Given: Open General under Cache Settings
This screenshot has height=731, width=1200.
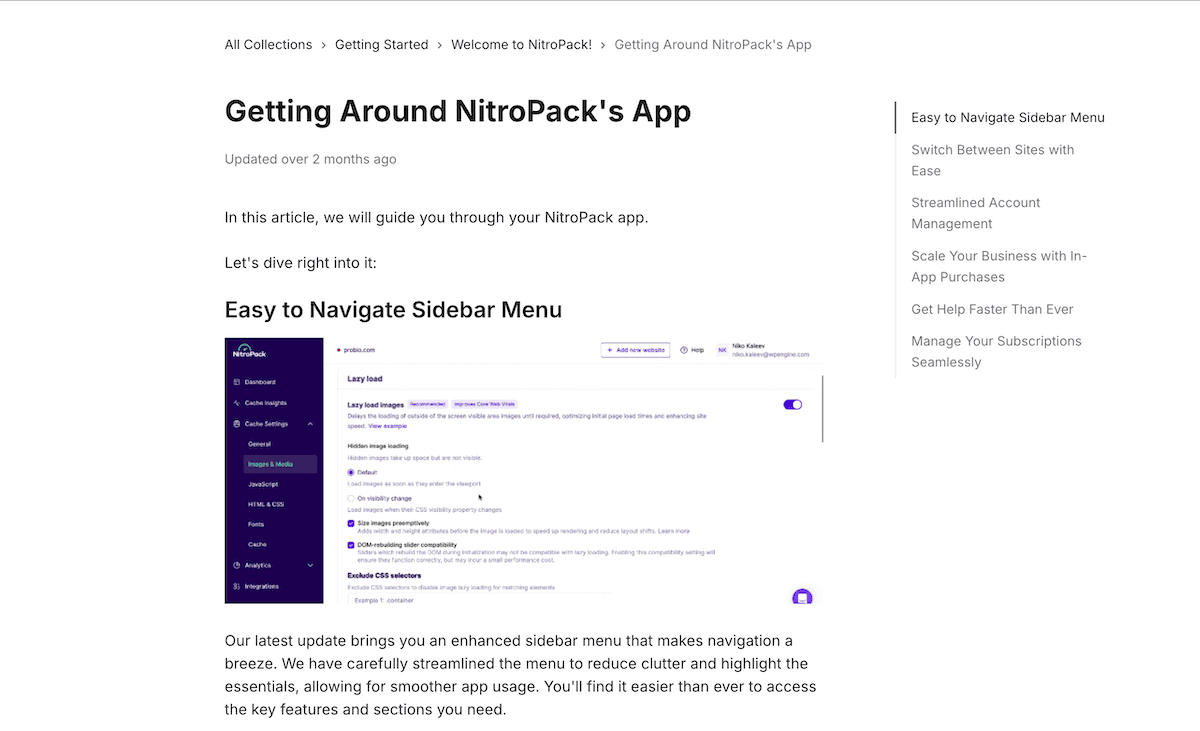Looking at the screenshot, I should click(259, 444).
